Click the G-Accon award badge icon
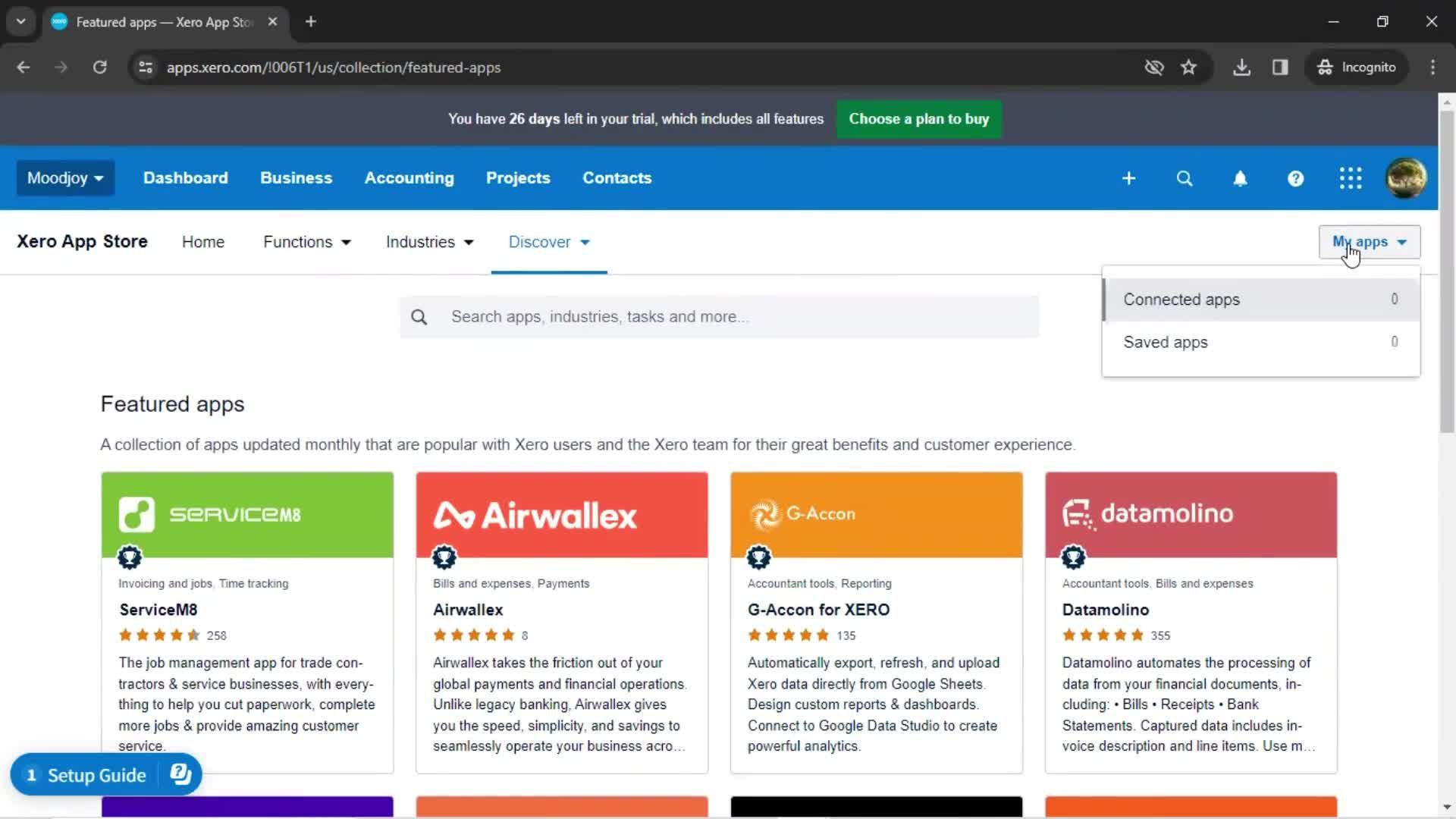This screenshot has width=1456, height=819. pyautogui.click(x=759, y=557)
